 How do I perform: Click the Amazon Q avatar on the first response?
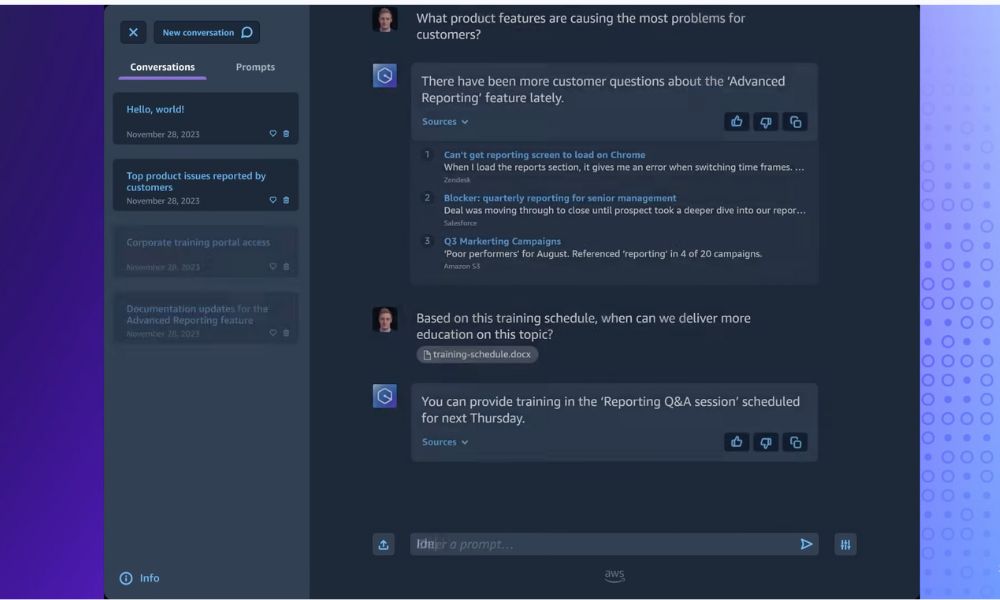coord(385,75)
